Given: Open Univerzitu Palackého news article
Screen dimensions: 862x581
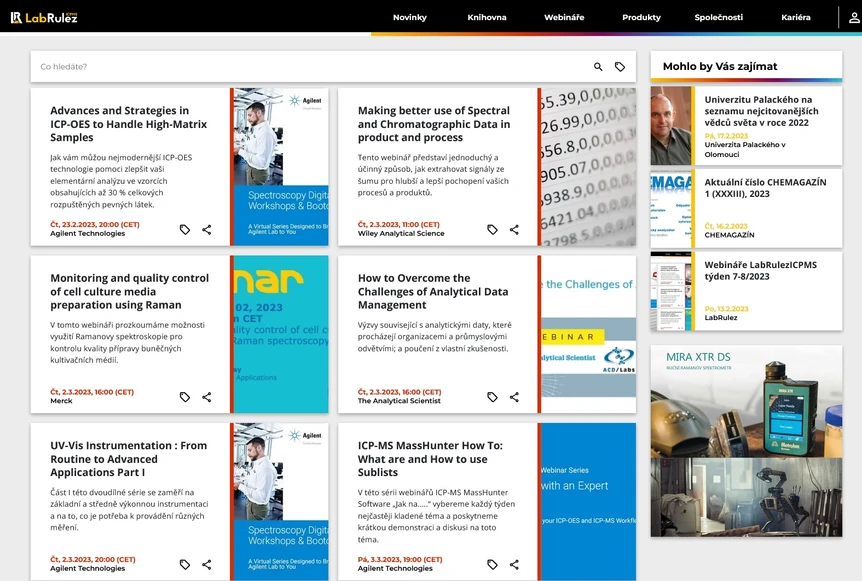Looking at the screenshot, I should click(761, 111).
